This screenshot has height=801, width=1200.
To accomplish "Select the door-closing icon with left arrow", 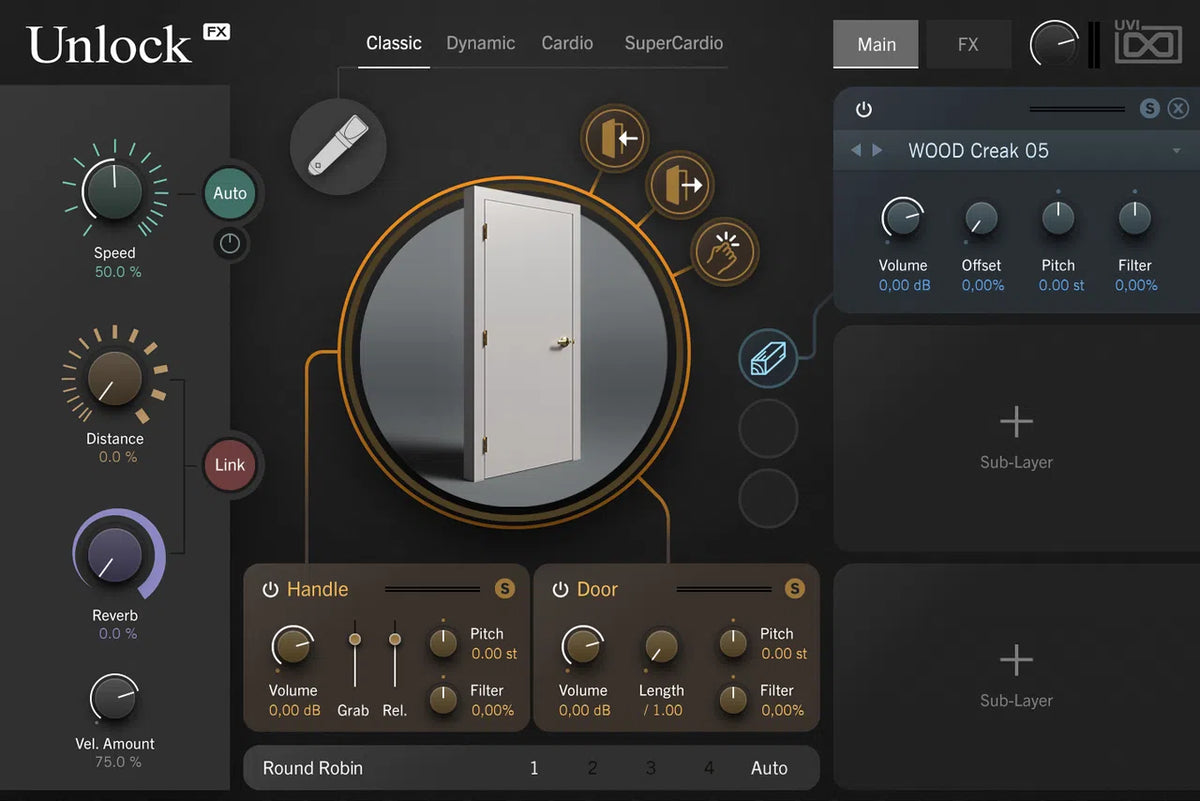I will [x=615, y=138].
